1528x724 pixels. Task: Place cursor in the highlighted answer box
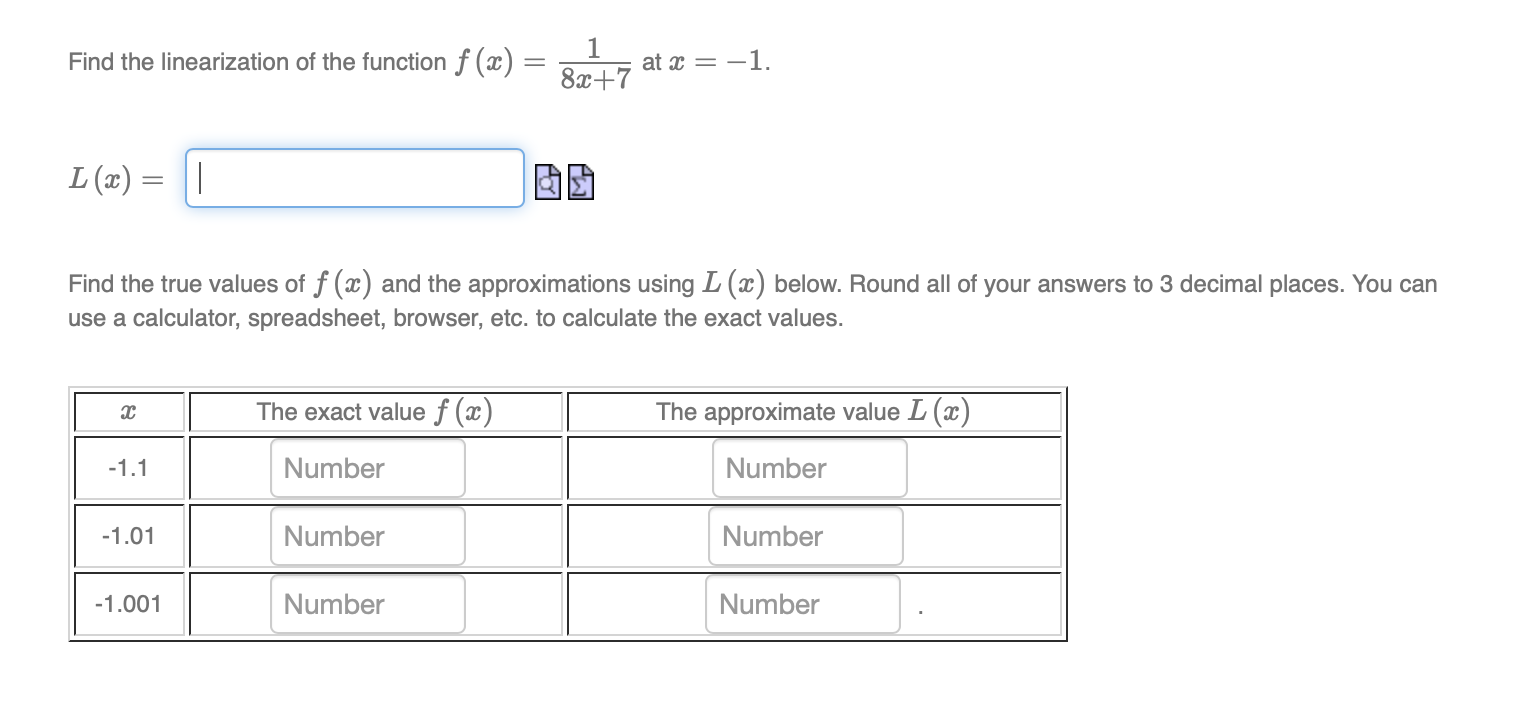pyautogui.click(x=354, y=177)
